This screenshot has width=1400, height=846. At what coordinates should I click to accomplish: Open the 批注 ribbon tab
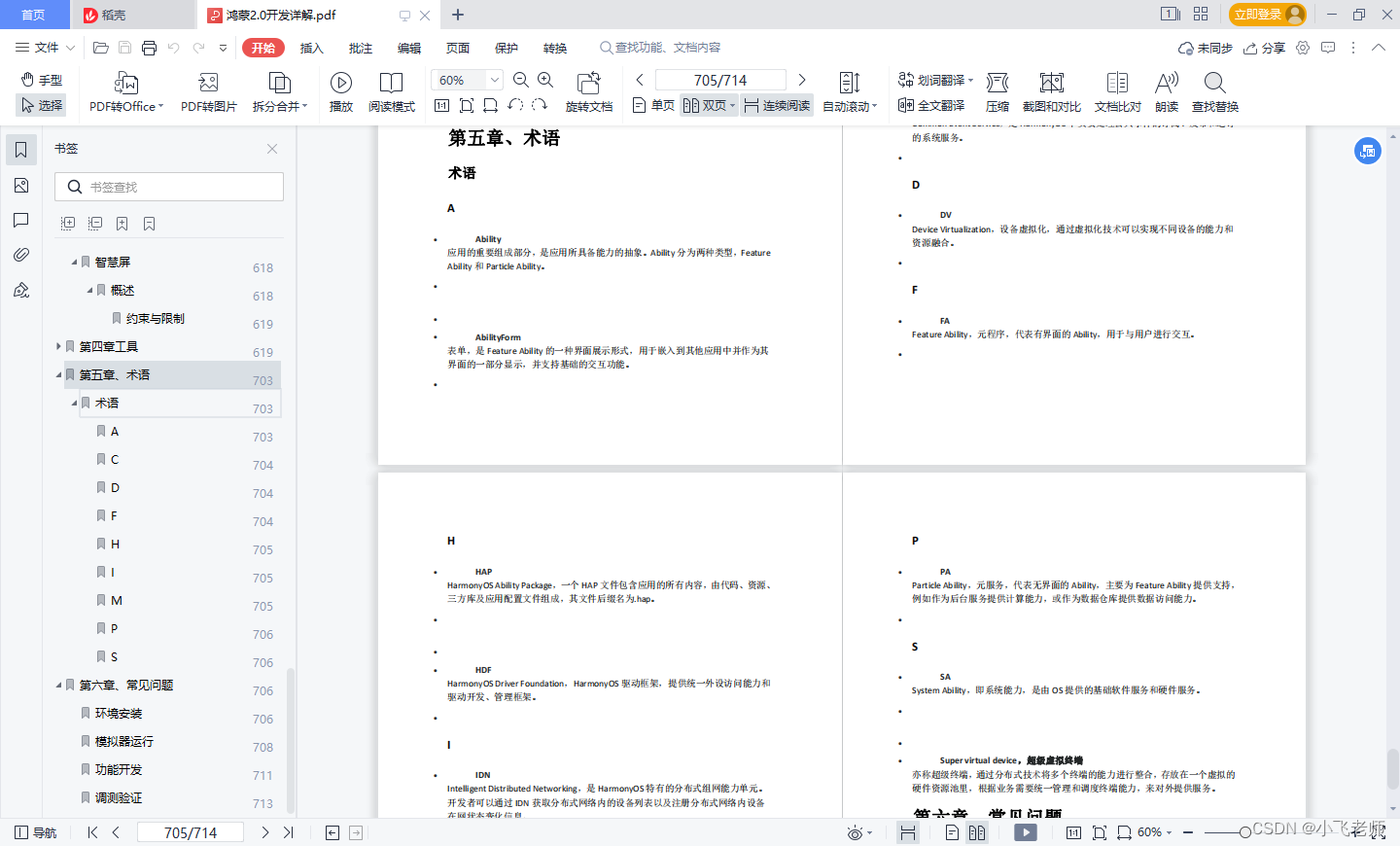[x=360, y=48]
